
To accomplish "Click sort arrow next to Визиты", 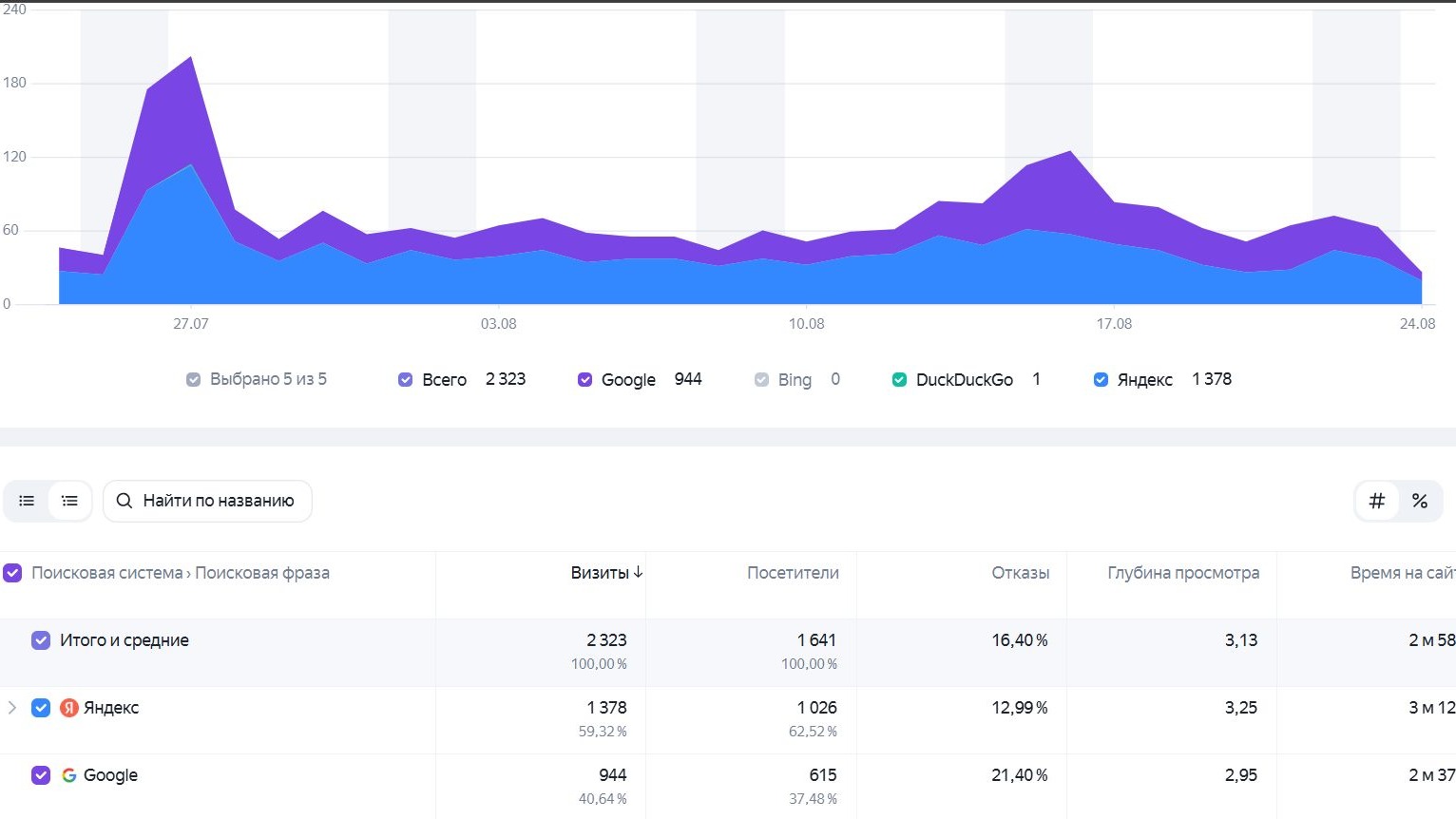I will click(x=639, y=572).
